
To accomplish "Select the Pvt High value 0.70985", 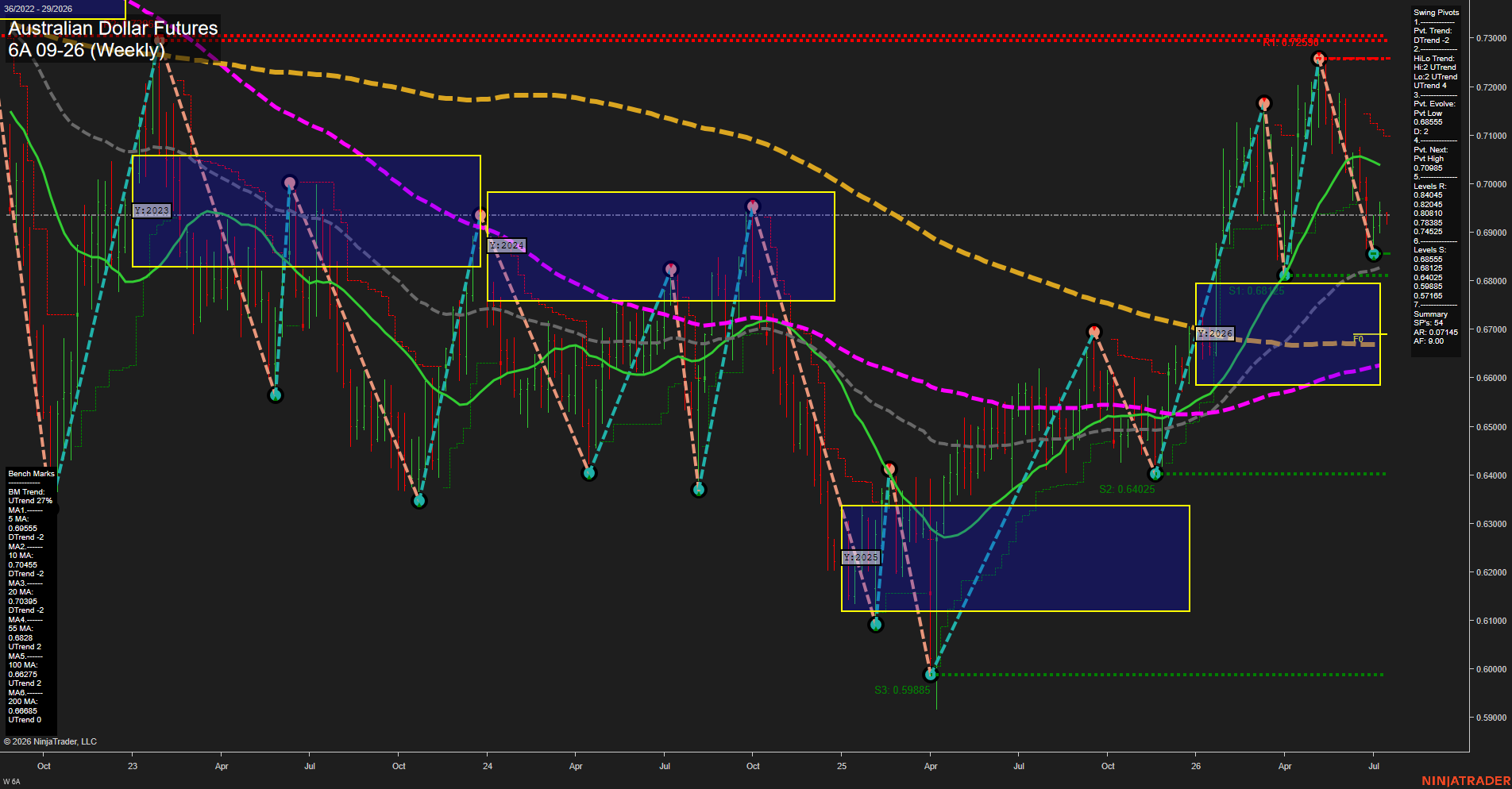I will pyautogui.click(x=1429, y=168).
